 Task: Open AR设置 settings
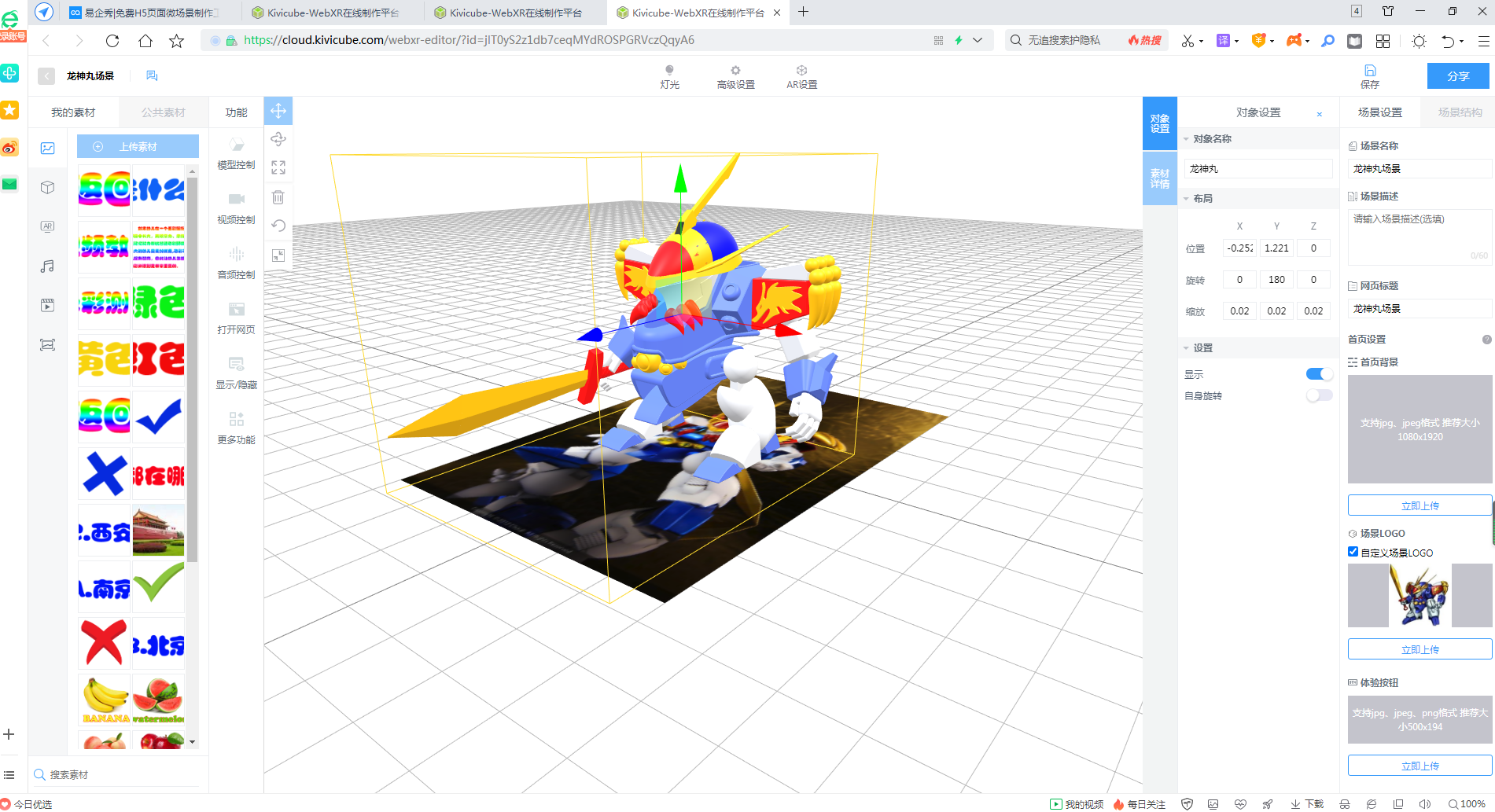click(x=801, y=77)
